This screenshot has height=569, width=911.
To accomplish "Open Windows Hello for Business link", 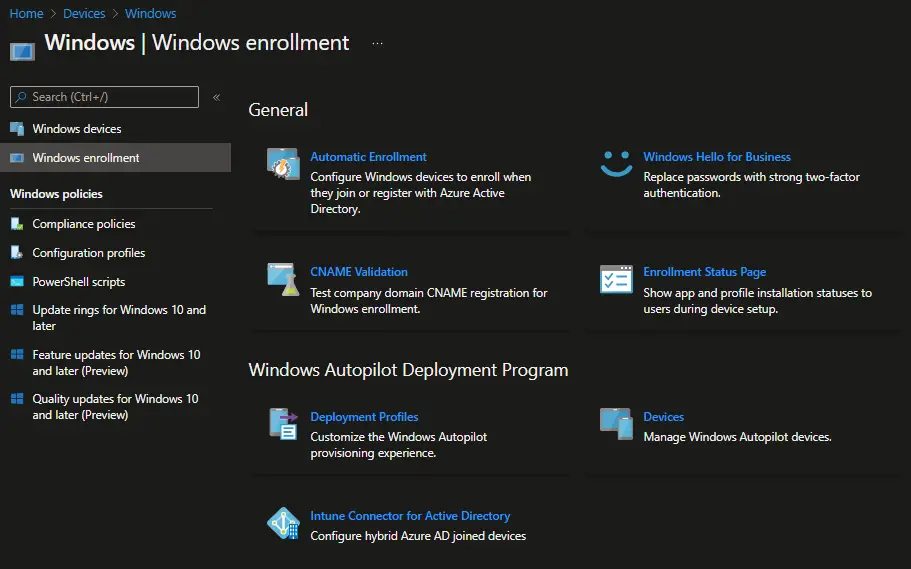I will coord(717,157).
